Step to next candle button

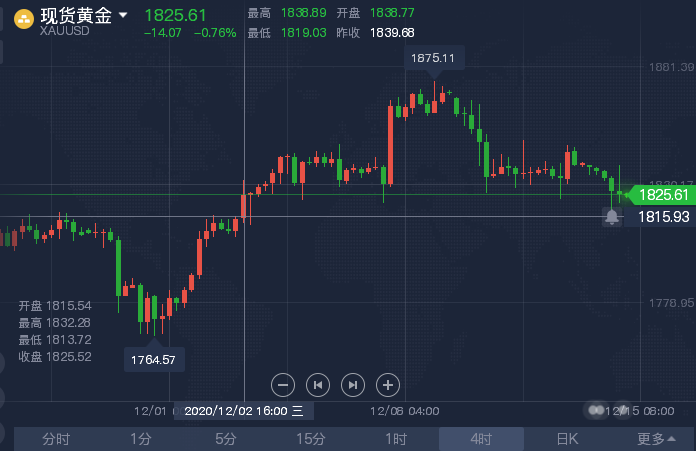point(353,385)
